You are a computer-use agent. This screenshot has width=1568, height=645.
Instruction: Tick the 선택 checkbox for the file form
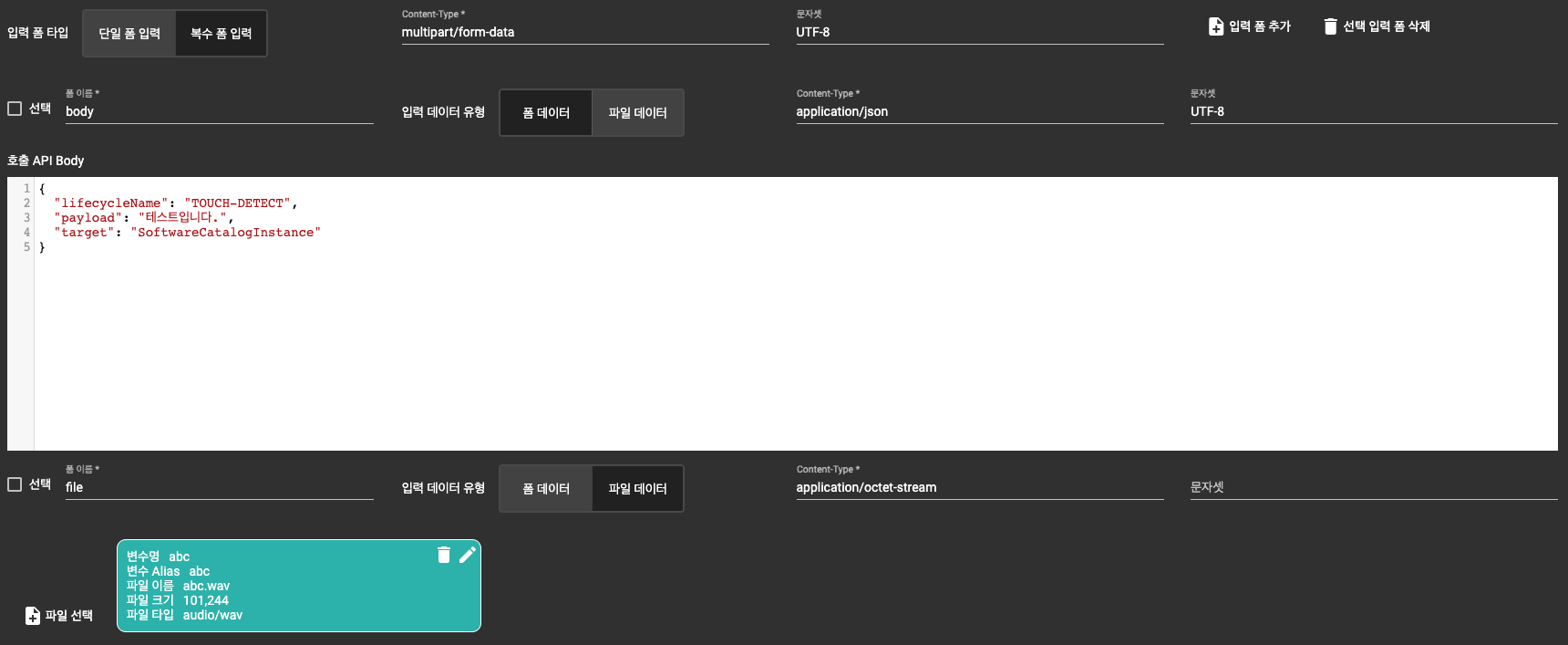pos(15,484)
